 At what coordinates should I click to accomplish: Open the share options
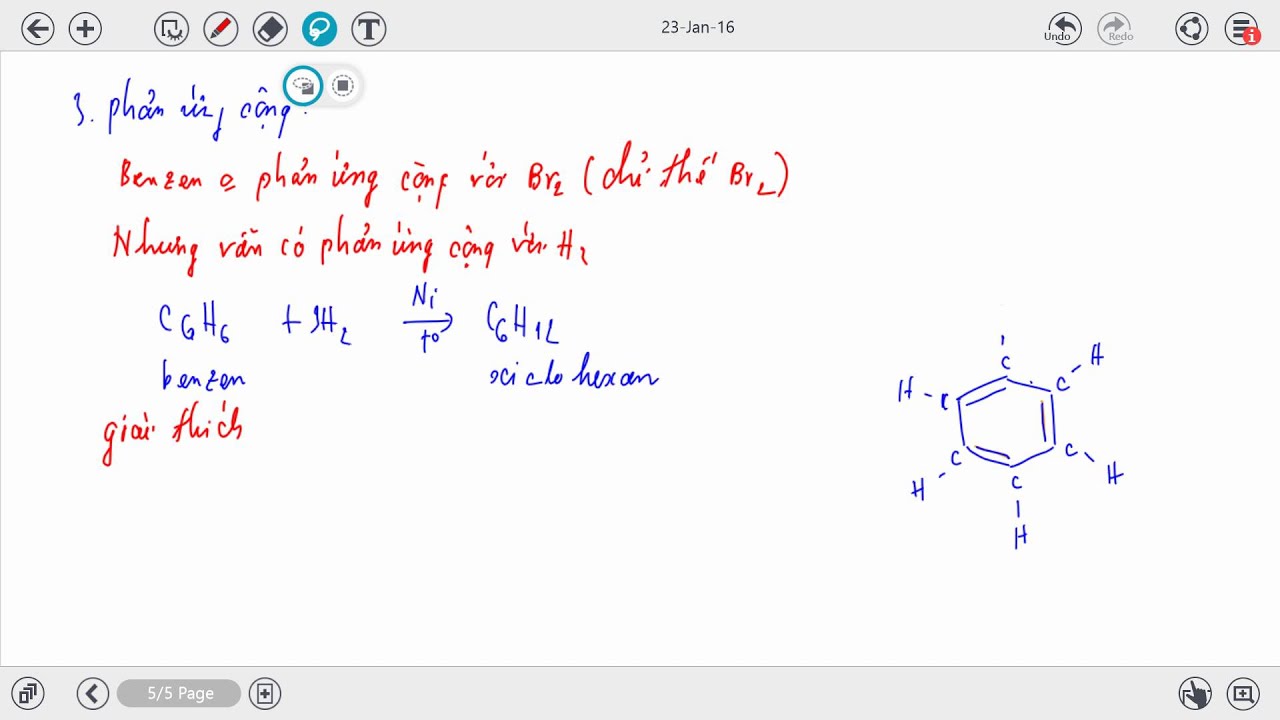[1192, 29]
